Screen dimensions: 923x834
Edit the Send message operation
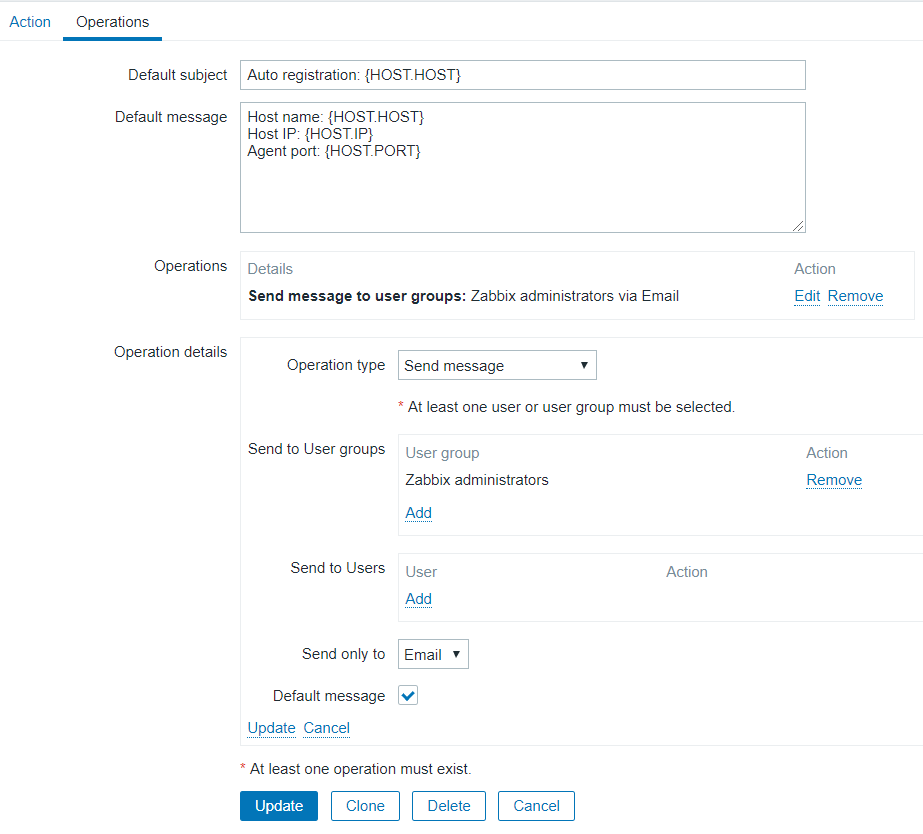click(x=807, y=296)
